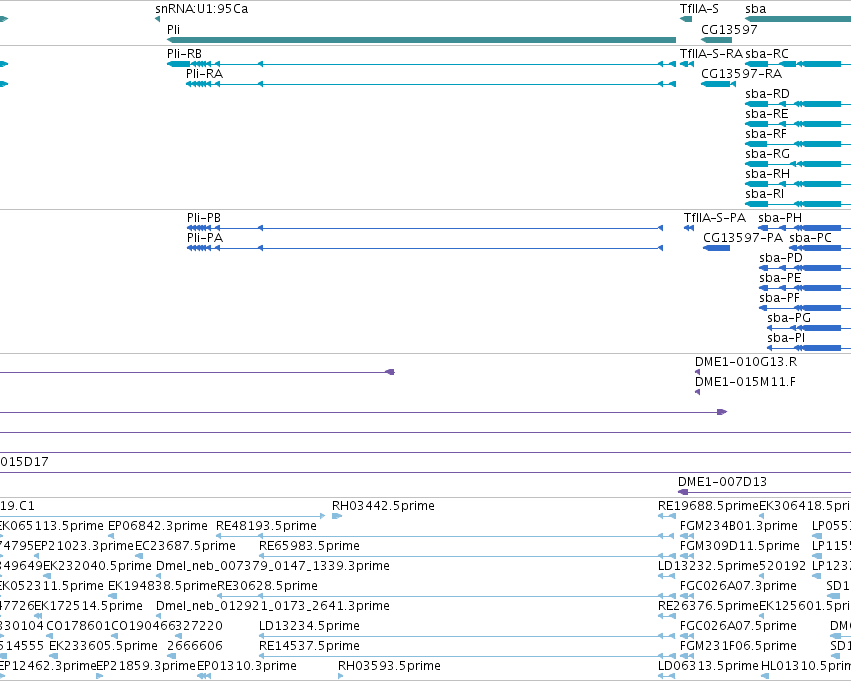Select the sba-PI protein feature
Image resolution: width=851 pixels, height=681 pixels.
point(809,349)
